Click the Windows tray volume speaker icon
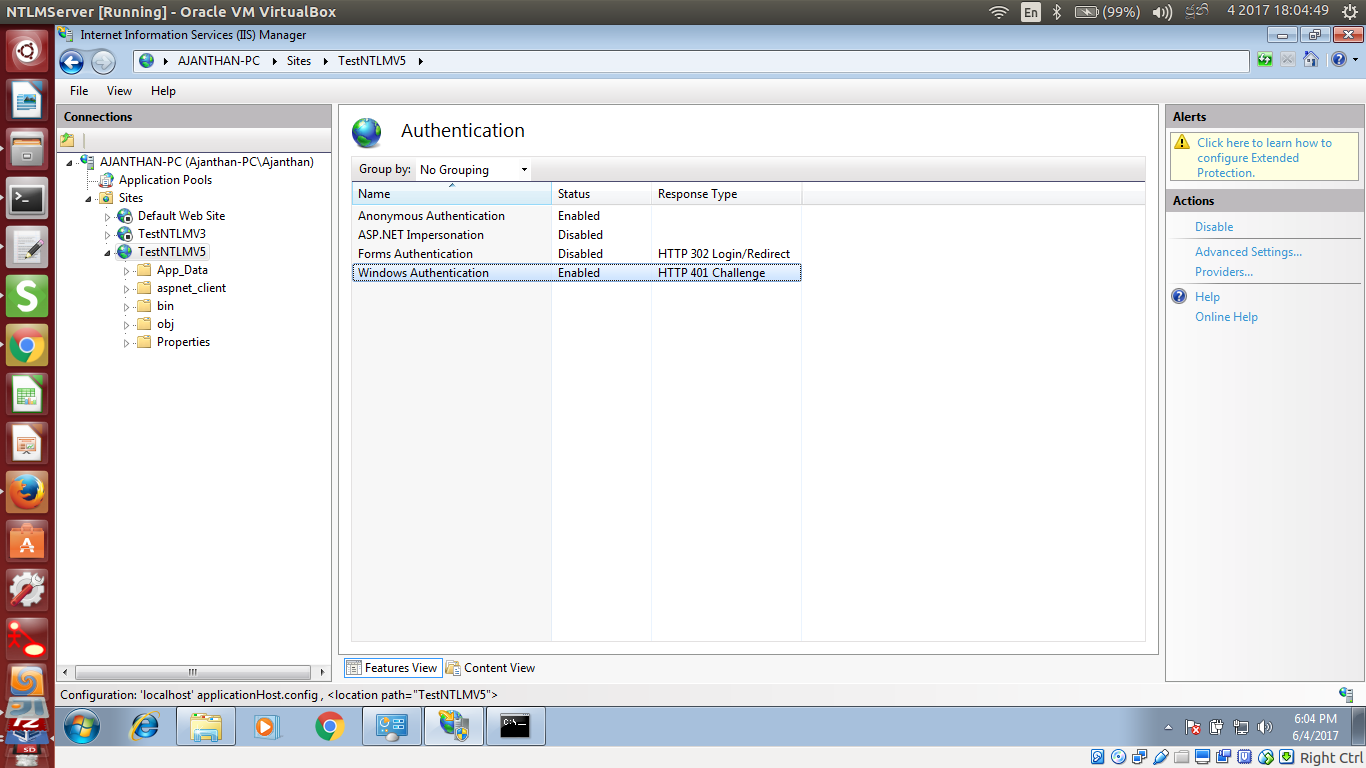 [1265, 727]
